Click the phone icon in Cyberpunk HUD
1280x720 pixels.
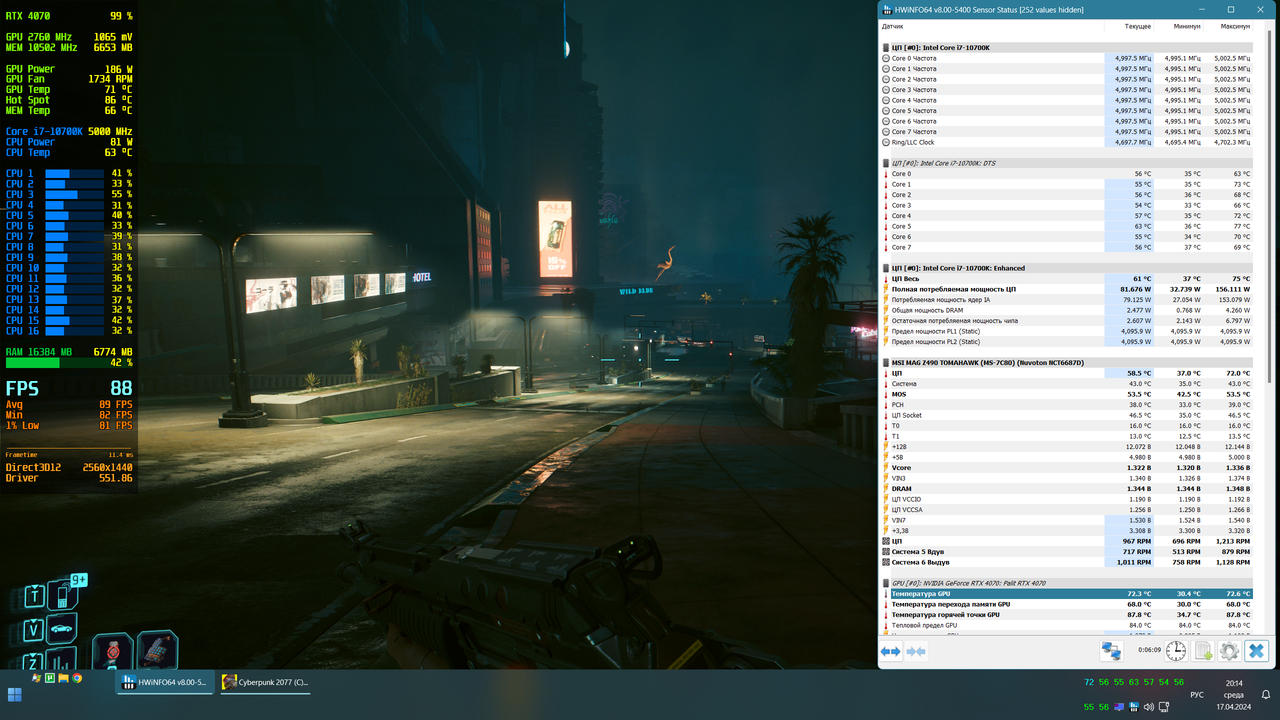(62, 597)
